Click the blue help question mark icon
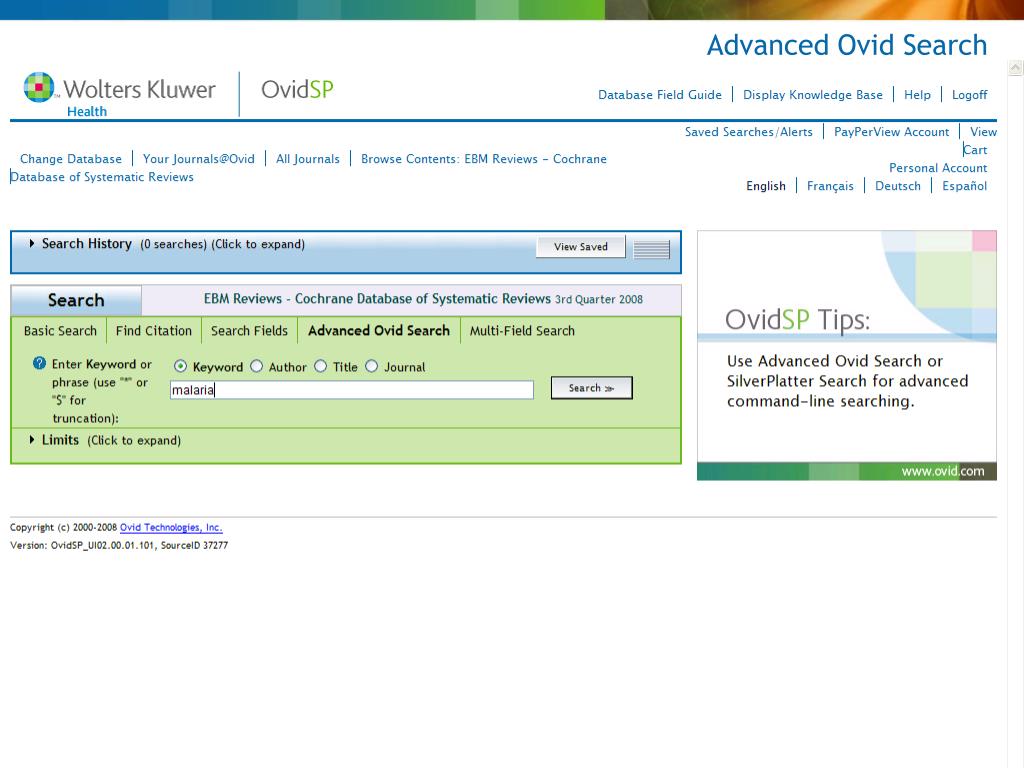This screenshot has width=1024, height=768. pos(39,363)
